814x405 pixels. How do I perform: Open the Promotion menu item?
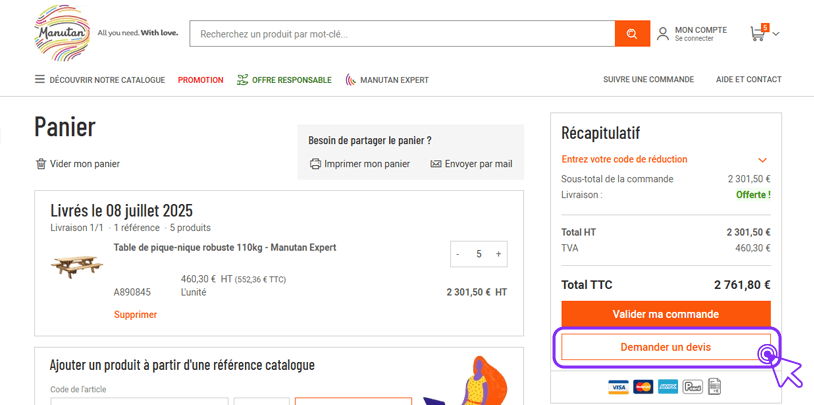coord(200,80)
